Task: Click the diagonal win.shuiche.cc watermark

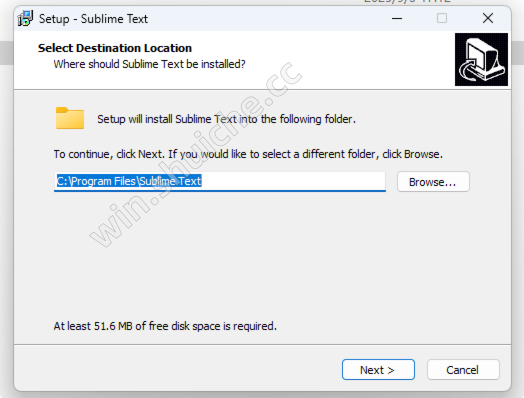Action: 195,154
